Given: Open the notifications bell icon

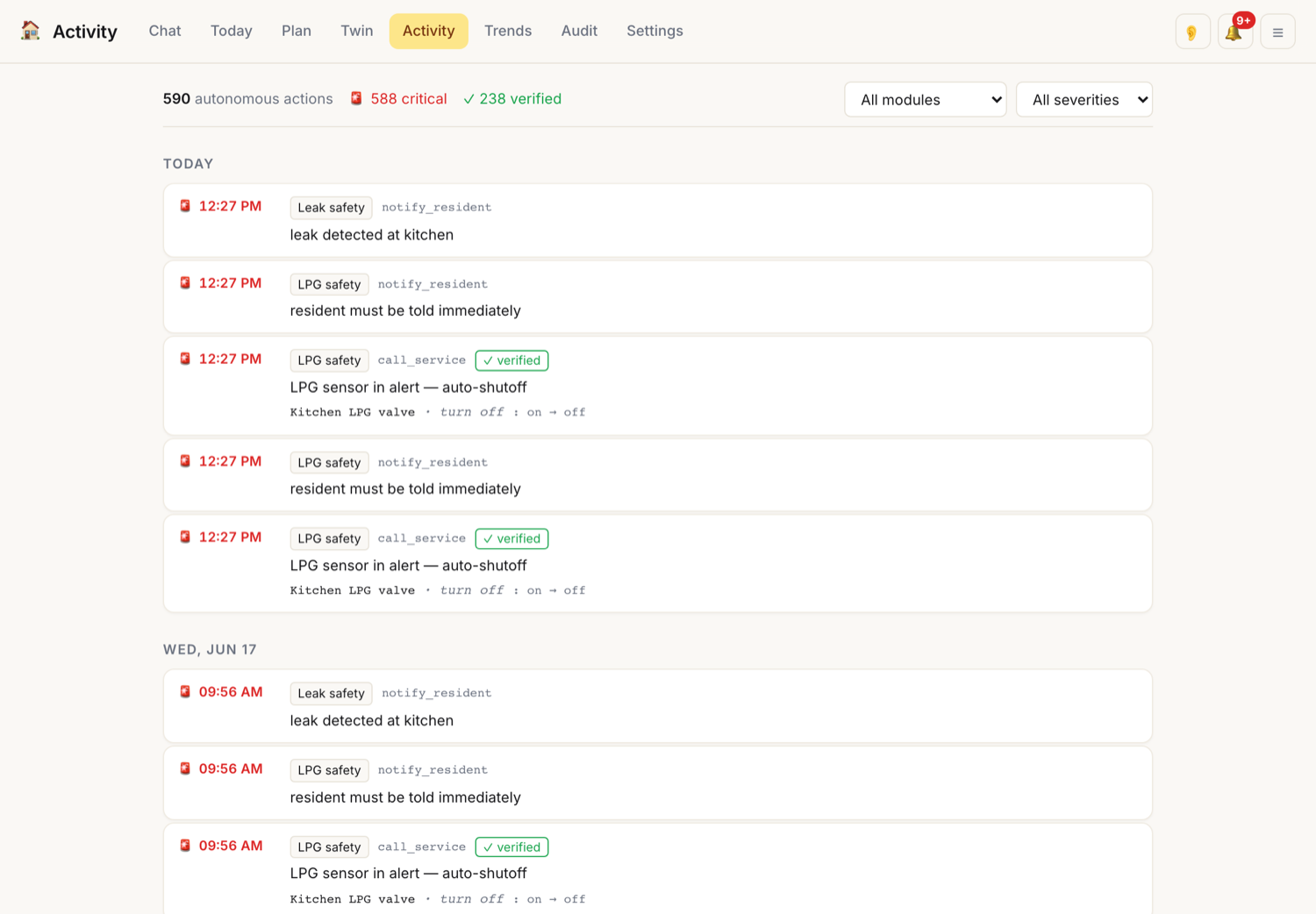Looking at the screenshot, I should pyautogui.click(x=1234, y=32).
